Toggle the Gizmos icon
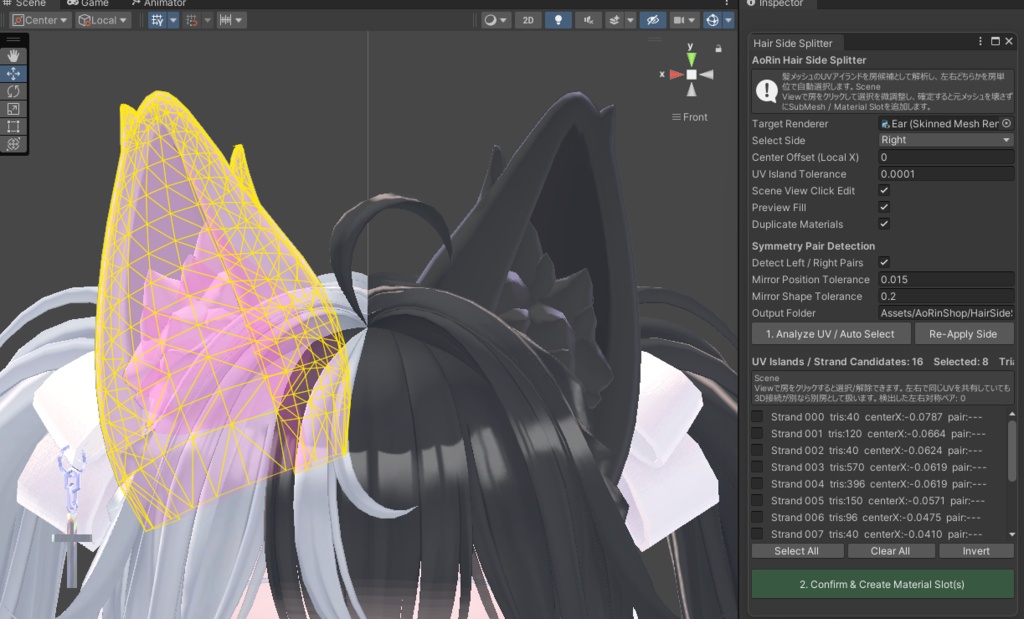Screen dimensions: 1024x619 (712, 20)
